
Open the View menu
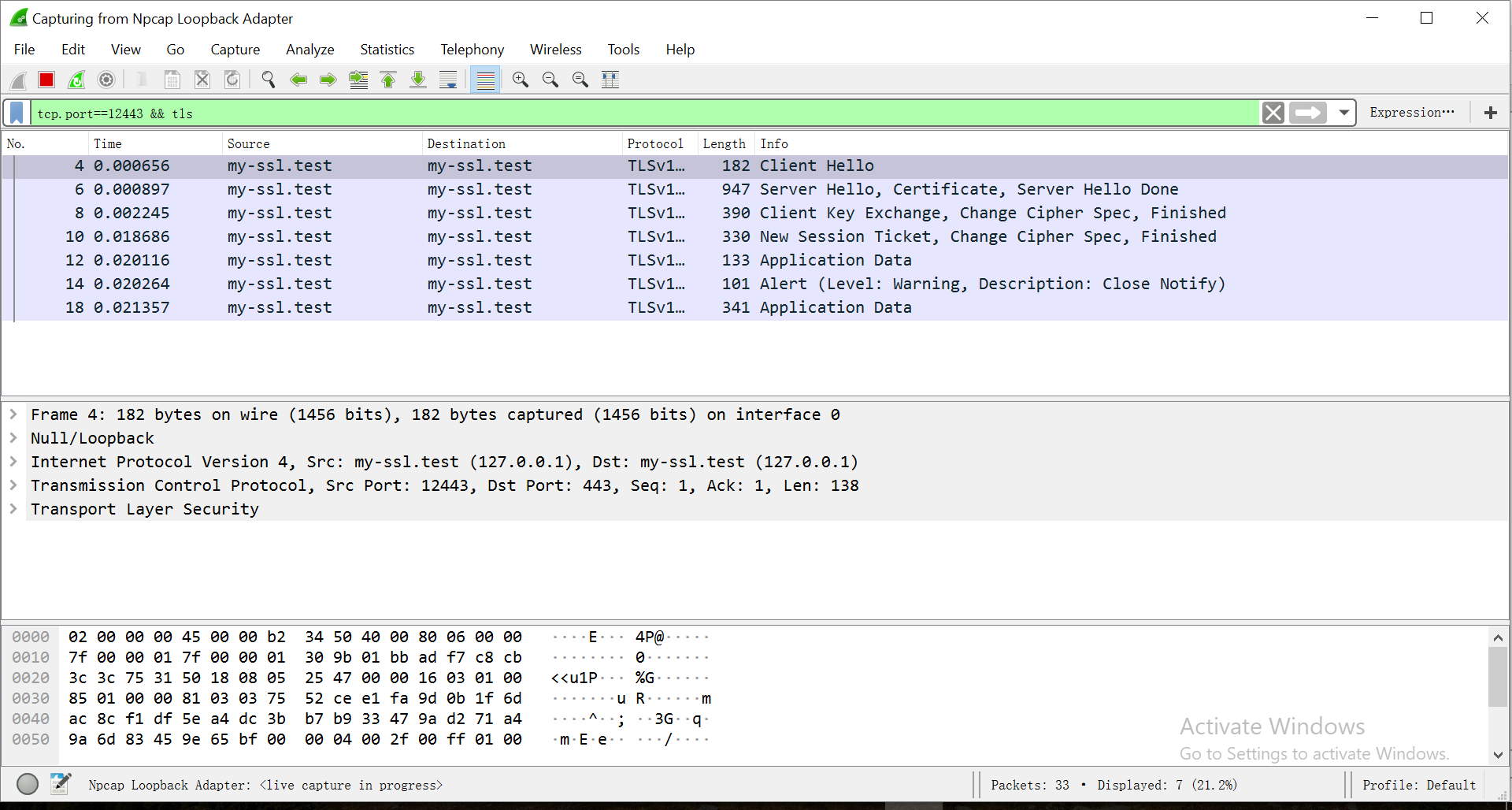point(126,50)
